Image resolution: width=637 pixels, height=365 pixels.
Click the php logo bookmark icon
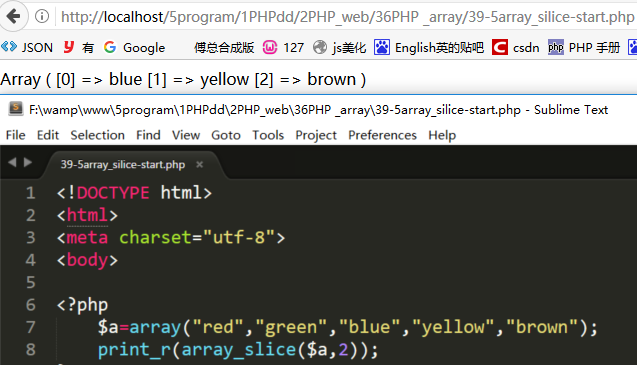coord(556,47)
